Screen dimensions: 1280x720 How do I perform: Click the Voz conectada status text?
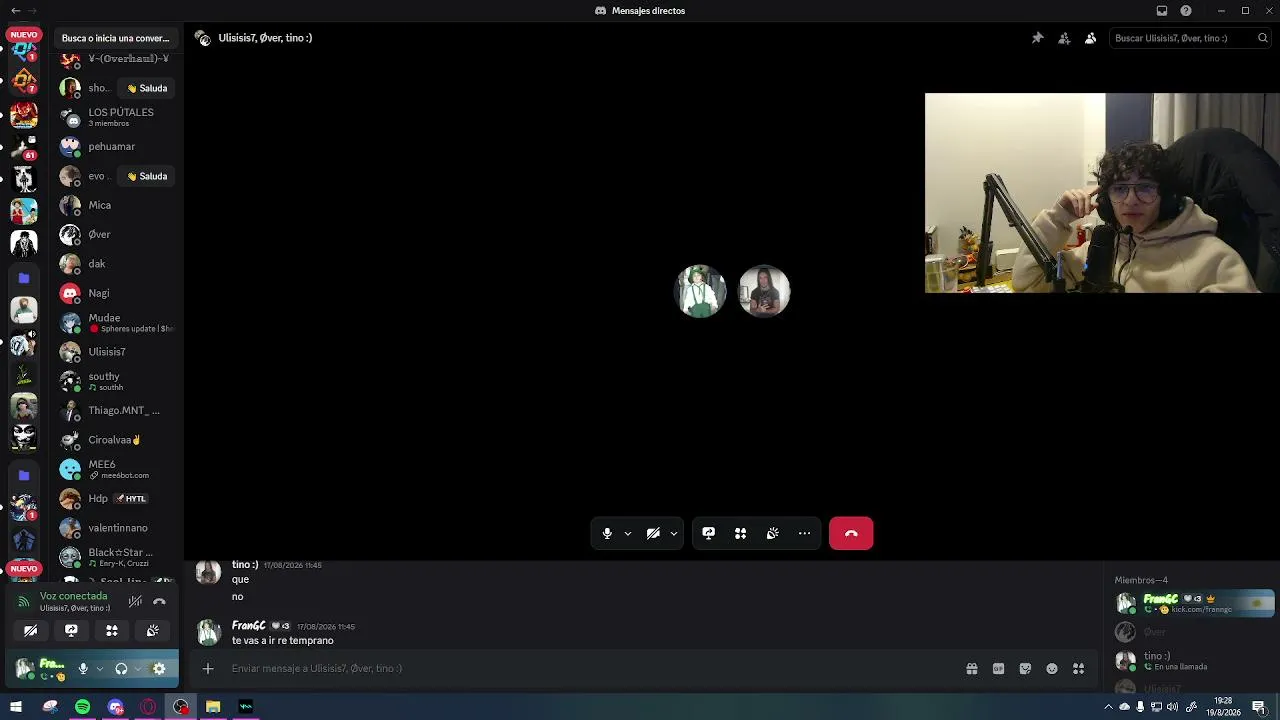pos(73,596)
